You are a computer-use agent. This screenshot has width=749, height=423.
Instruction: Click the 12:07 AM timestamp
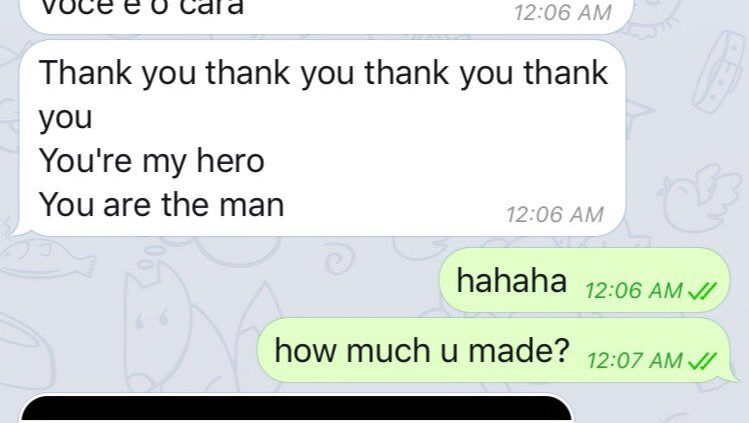(634, 360)
